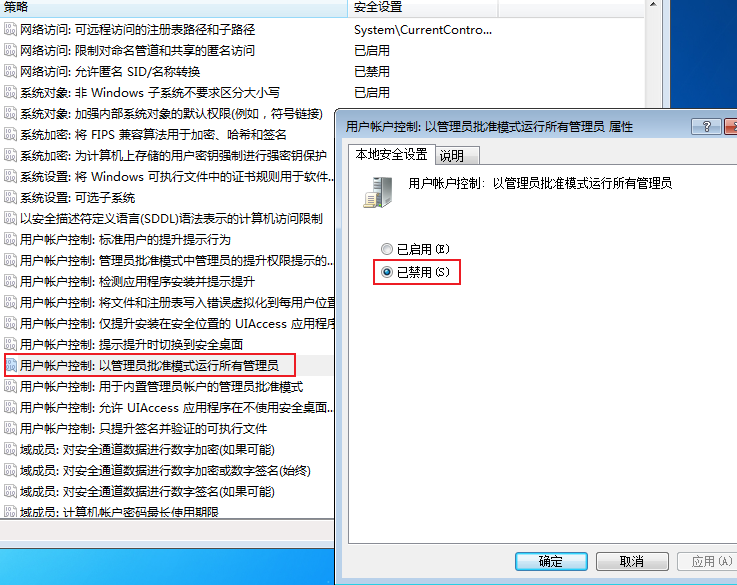This screenshot has height=585, width=737.
Task: Click icon of 用户帐户控制: 以管理员批准模式运行所有管理员
Action: click(x=10, y=365)
